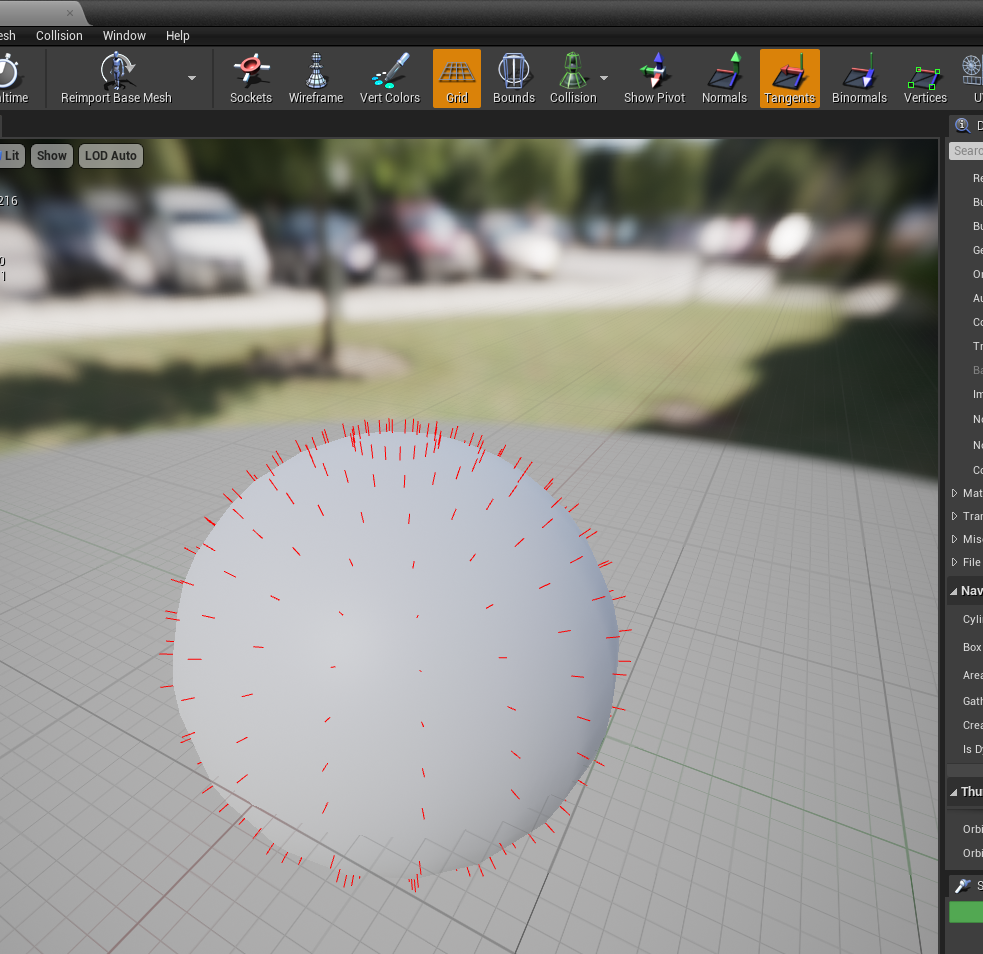The image size is (983, 954).
Task: Open the Show viewport options
Action: coord(51,155)
